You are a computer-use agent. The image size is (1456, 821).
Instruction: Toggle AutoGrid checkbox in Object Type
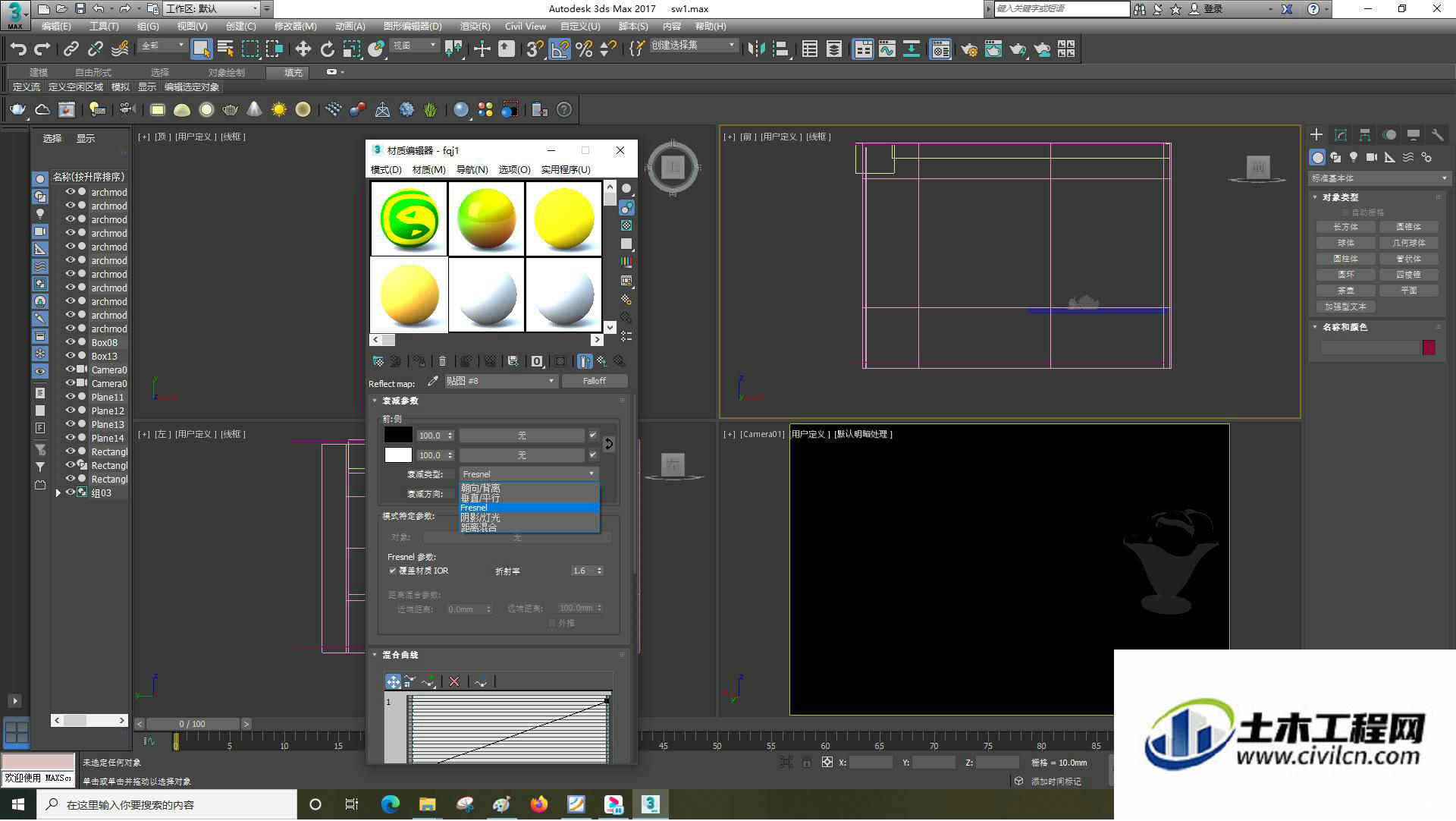point(1346,212)
